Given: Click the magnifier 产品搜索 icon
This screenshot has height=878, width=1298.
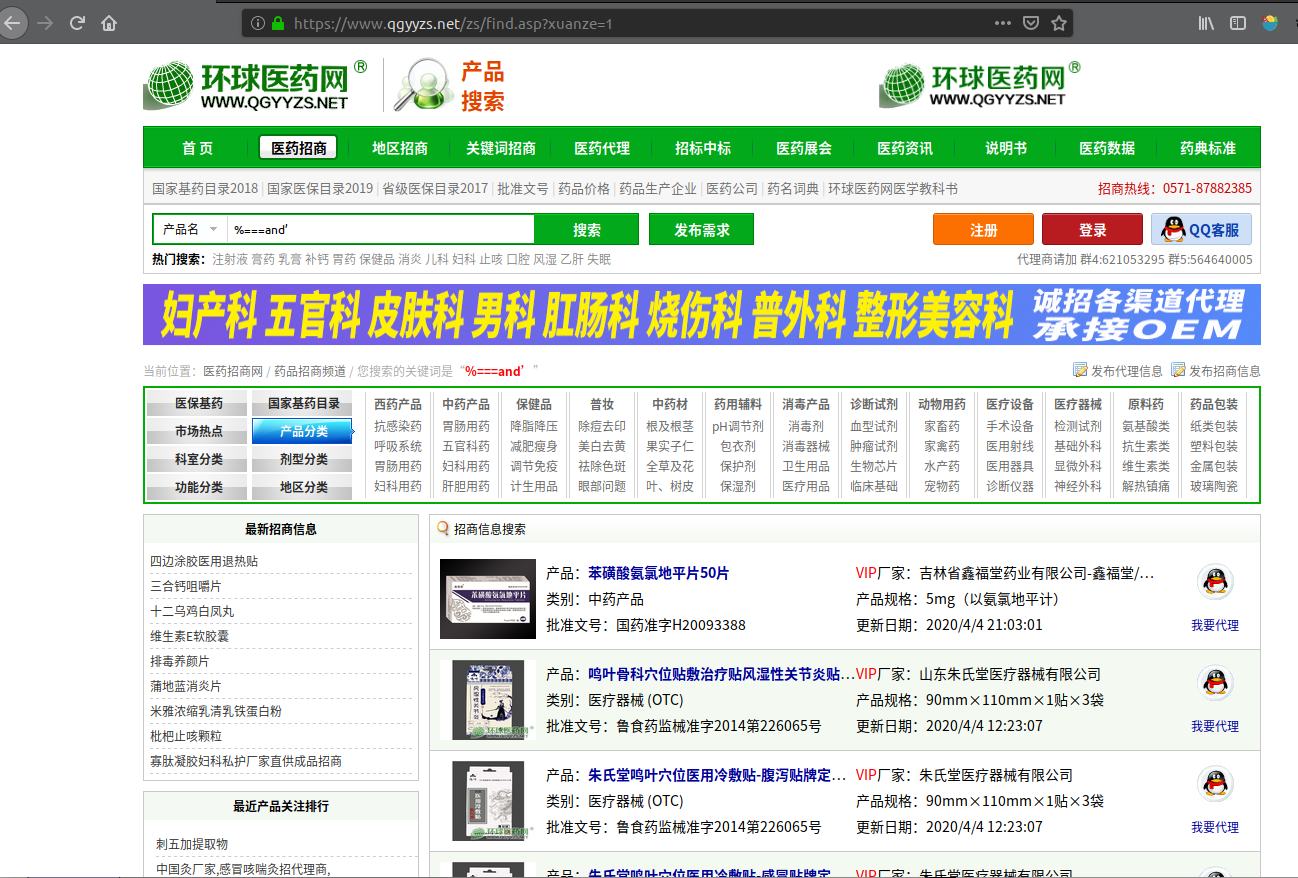Looking at the screenshot, I should click(x=423, y=85).
